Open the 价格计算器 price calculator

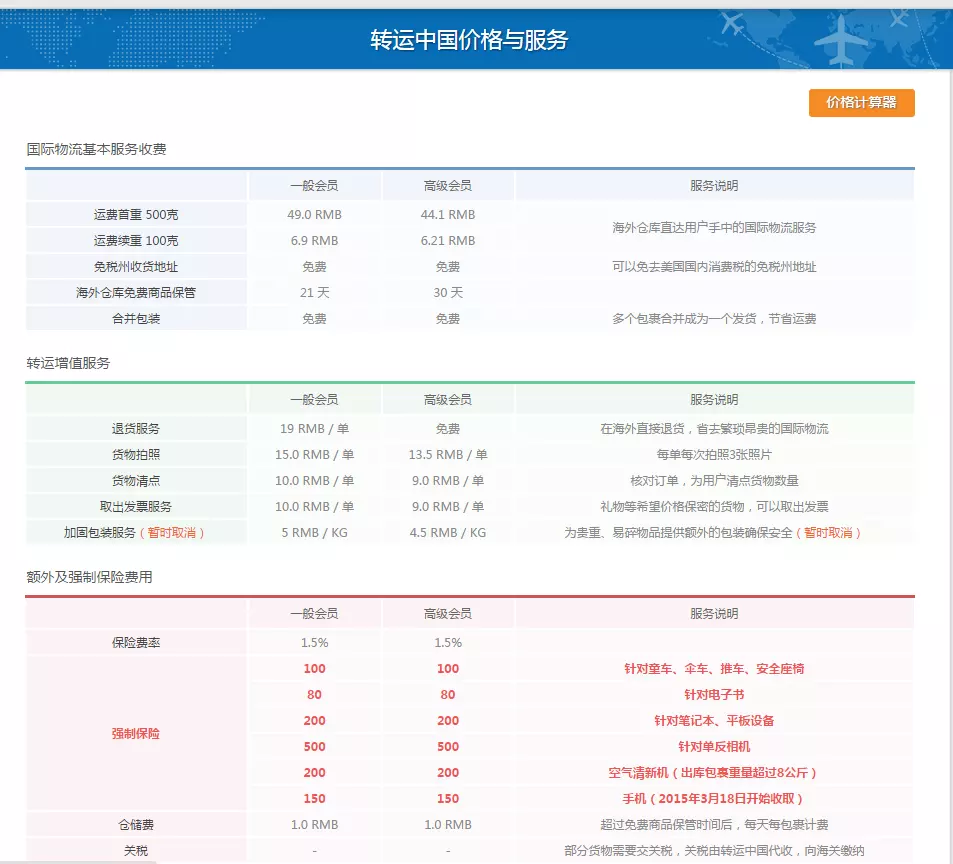[861, 103]
